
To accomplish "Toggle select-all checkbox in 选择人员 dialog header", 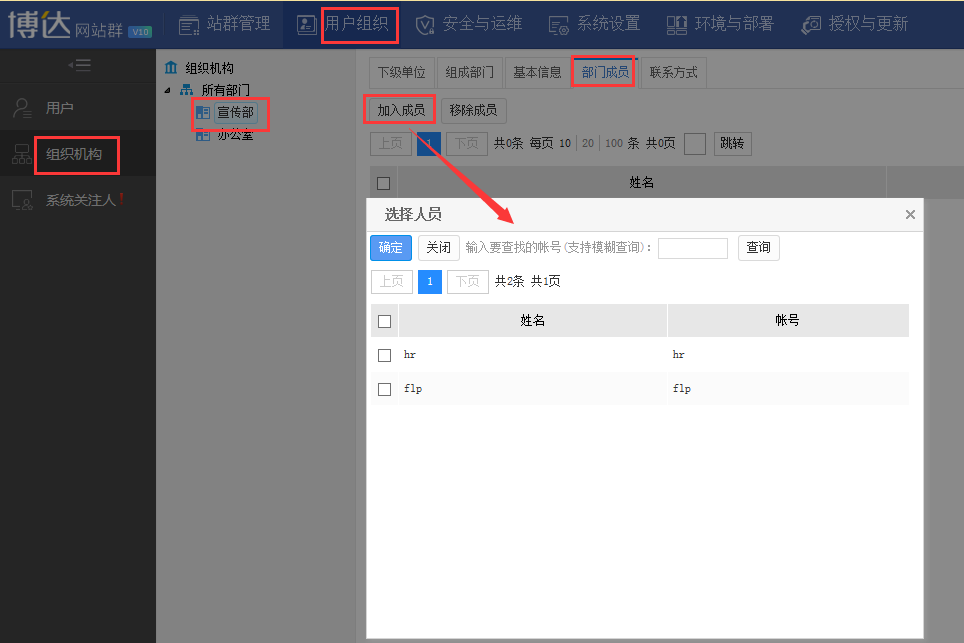I will click(384, 321).
